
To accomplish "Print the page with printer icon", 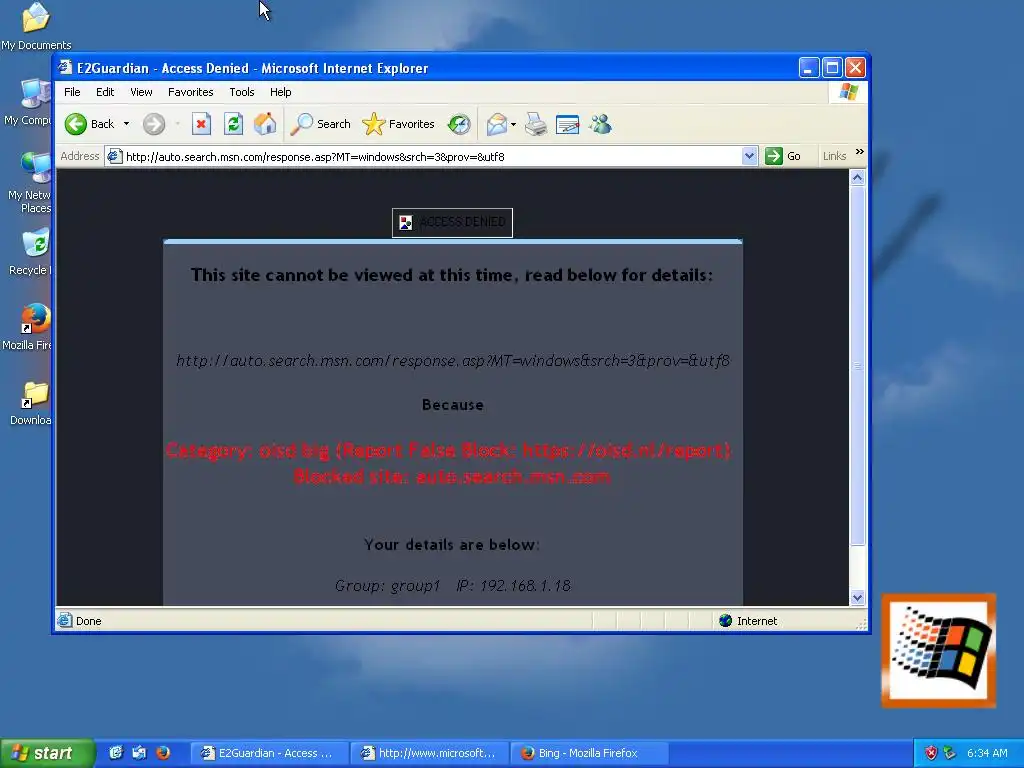I will (536, 124).
